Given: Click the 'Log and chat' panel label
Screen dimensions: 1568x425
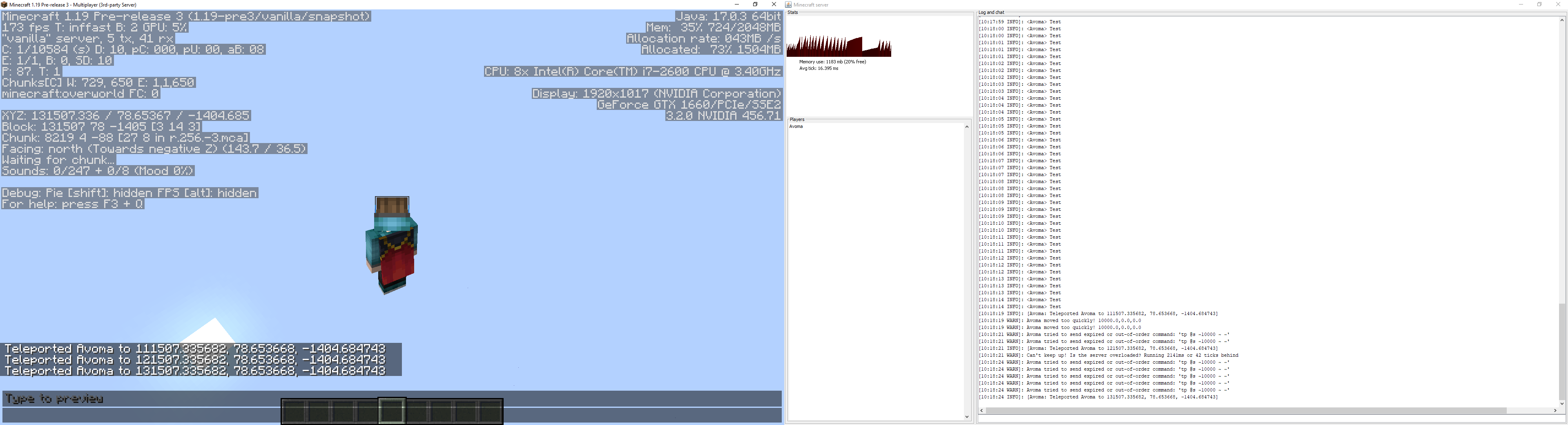Looking at the screenshot, I should tap(992, 12).
